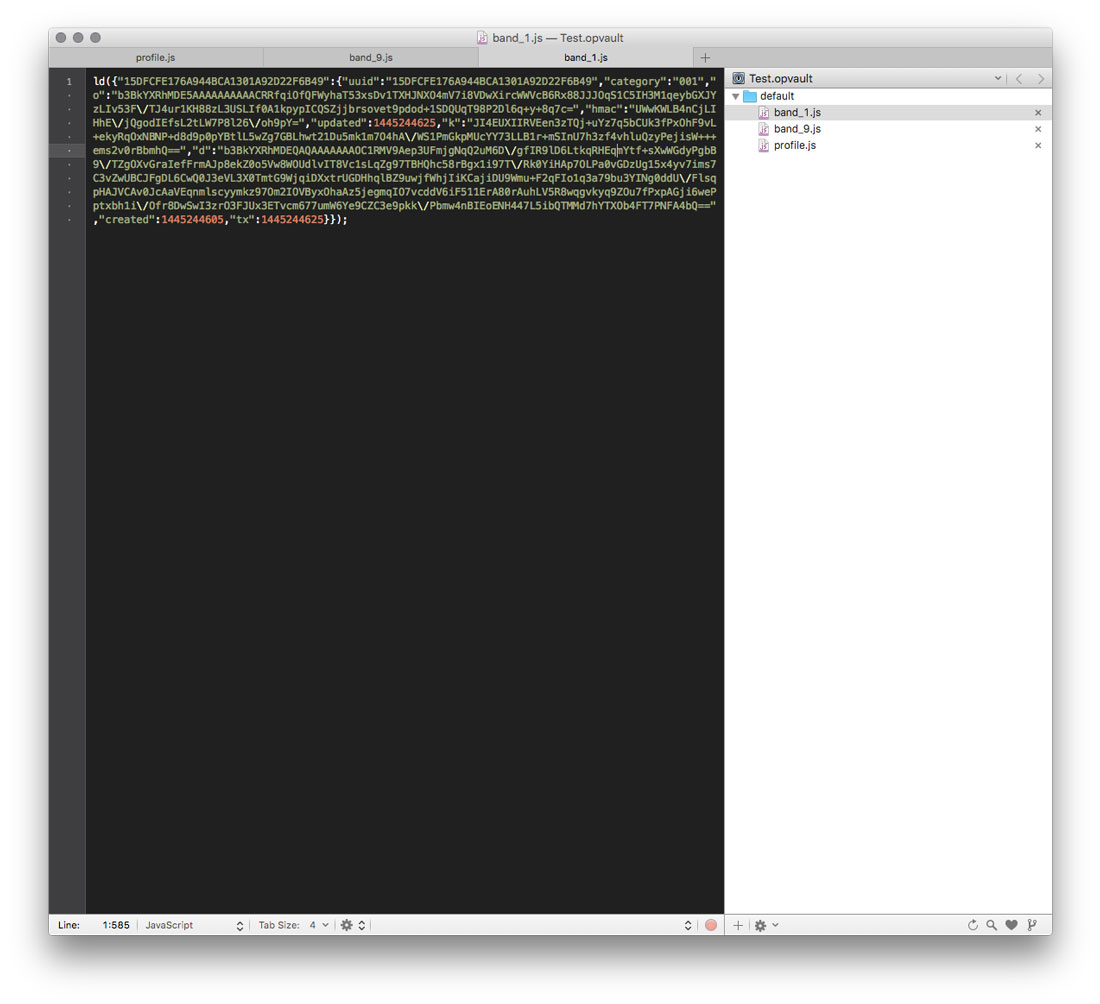Viewport: 1100px width, 1004px height.
Task: Create new file with sidebar plus button
Action: click(x=738, y=925)
